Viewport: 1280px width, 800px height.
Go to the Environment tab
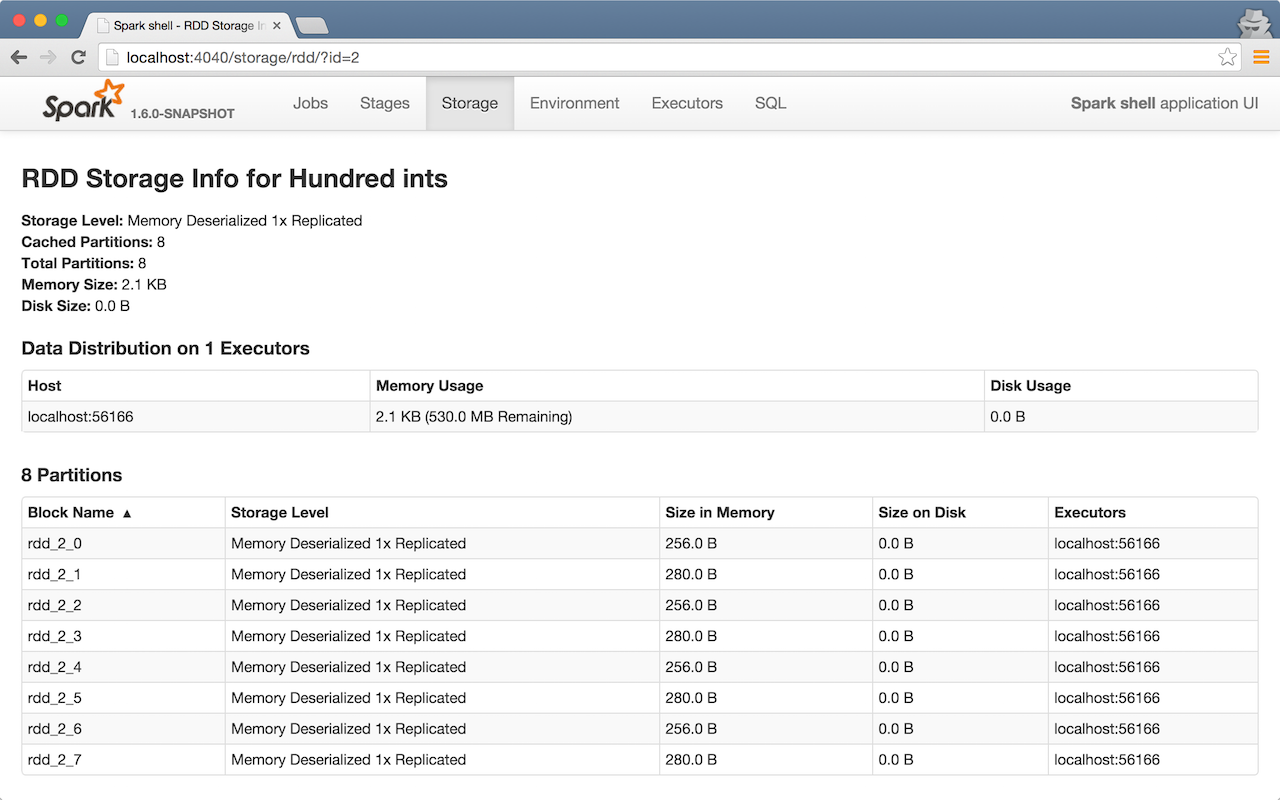point(574,103)
